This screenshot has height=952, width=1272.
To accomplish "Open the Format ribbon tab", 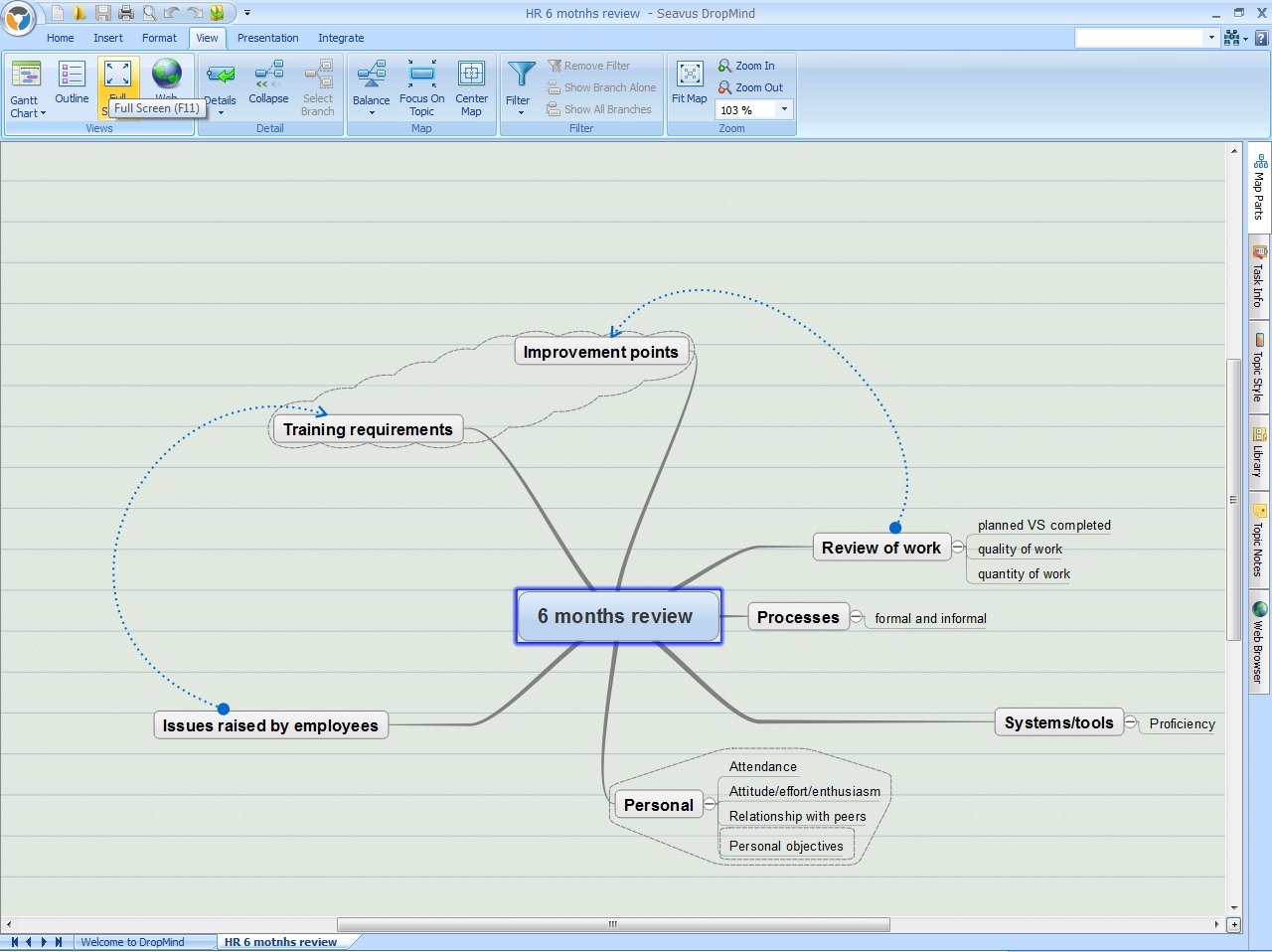I will pyautogui.click(x=159, y=38).
